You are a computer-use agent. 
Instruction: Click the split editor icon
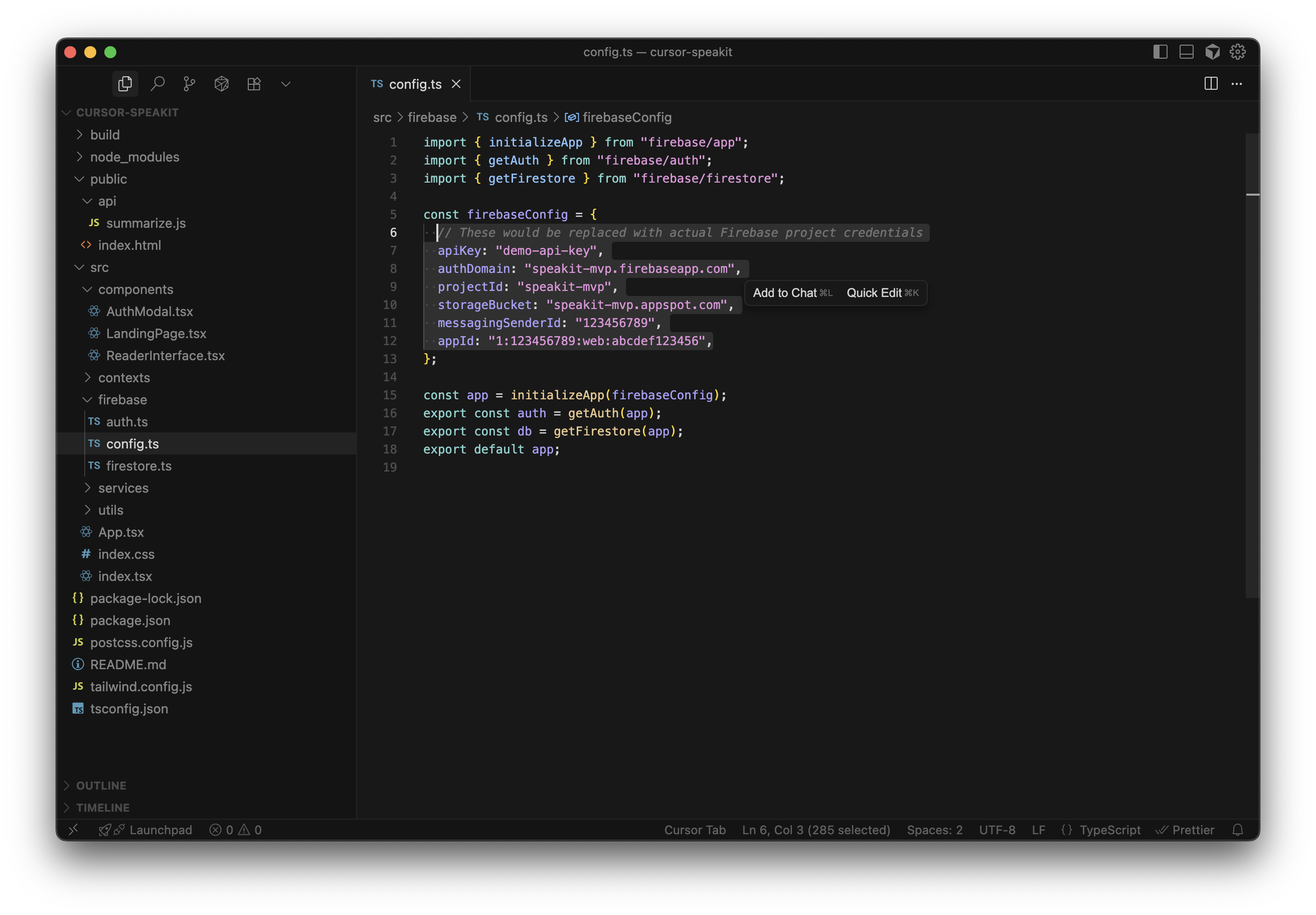click(1211, 84)
